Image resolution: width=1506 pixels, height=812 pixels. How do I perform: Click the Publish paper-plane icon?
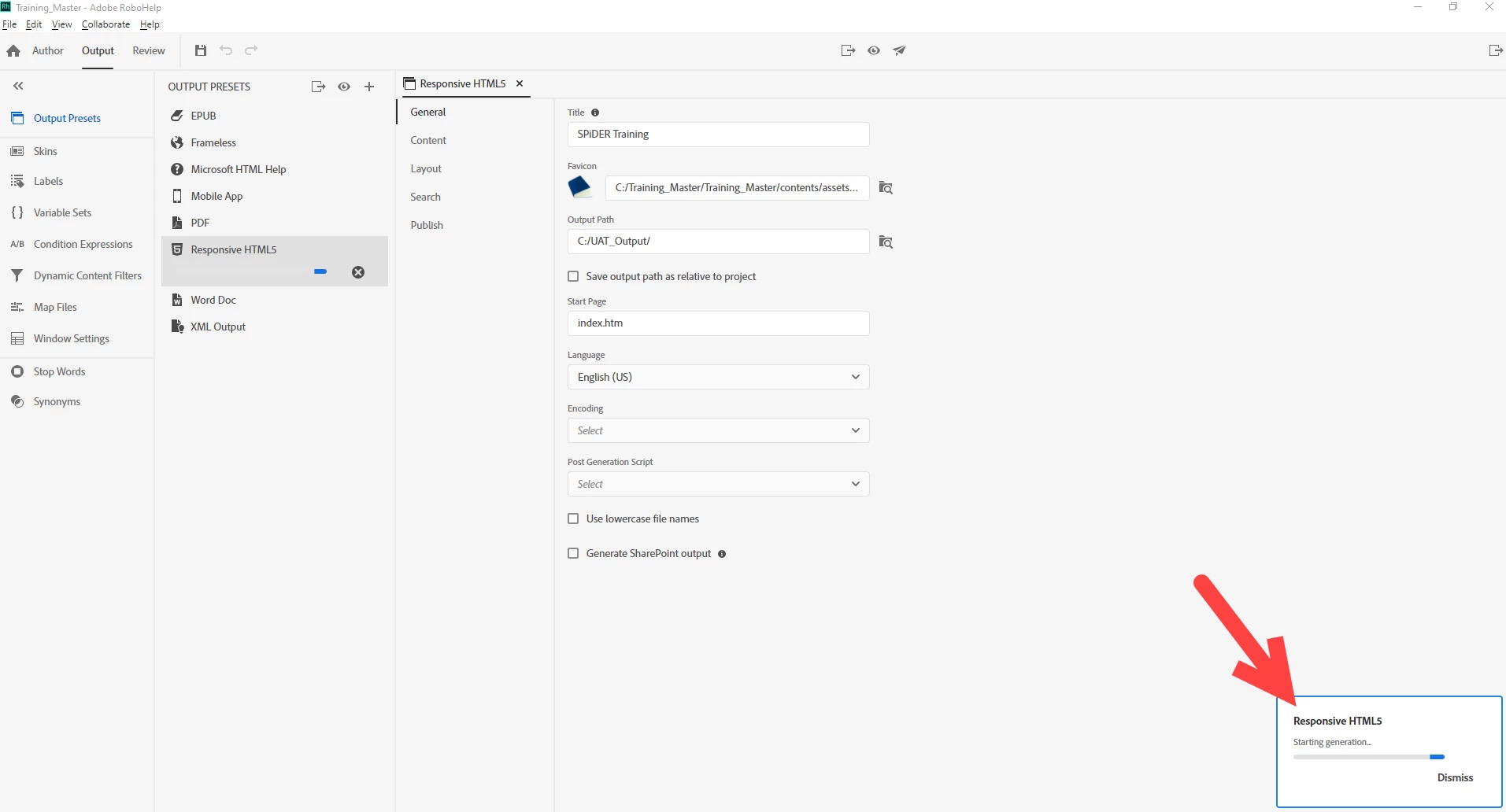pyautogui.click(x=899, y=50)
